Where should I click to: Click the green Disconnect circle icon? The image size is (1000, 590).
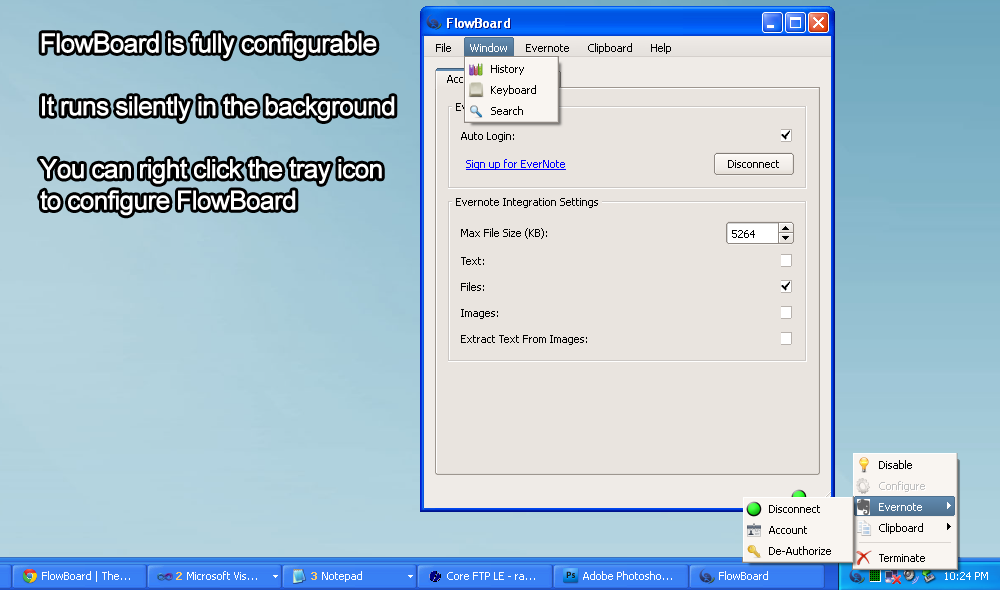(x=754, y=509)
